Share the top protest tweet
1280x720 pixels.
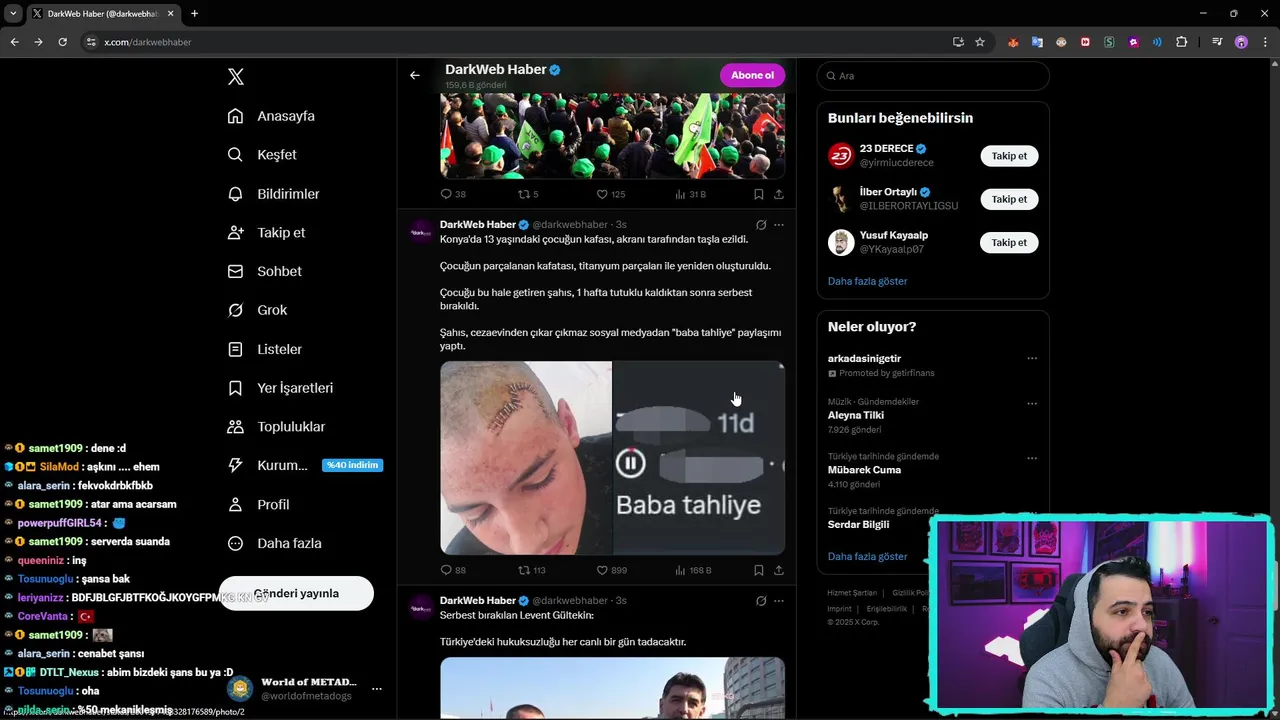[x=778, y=194]
